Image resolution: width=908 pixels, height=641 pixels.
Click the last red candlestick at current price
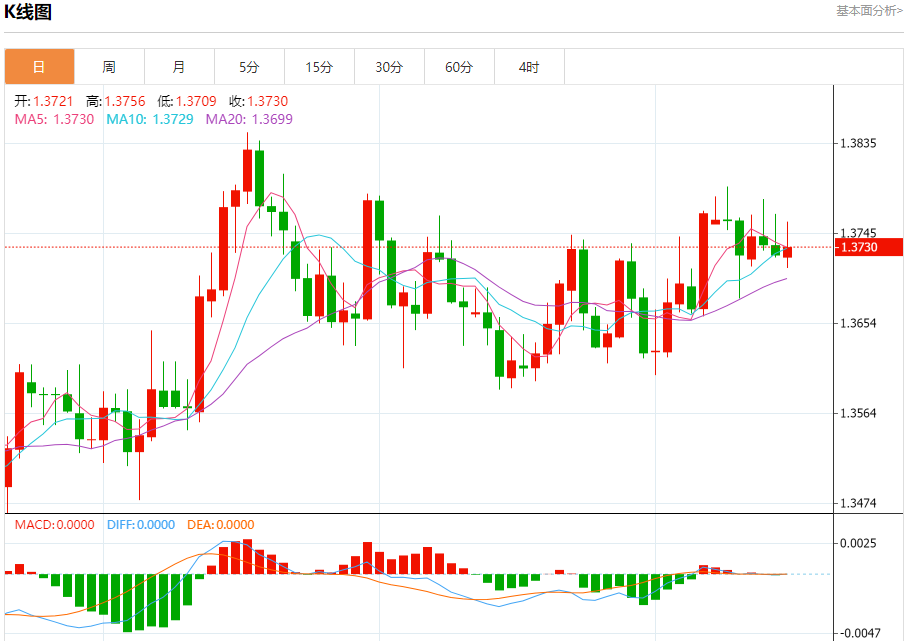coord(787,252)
